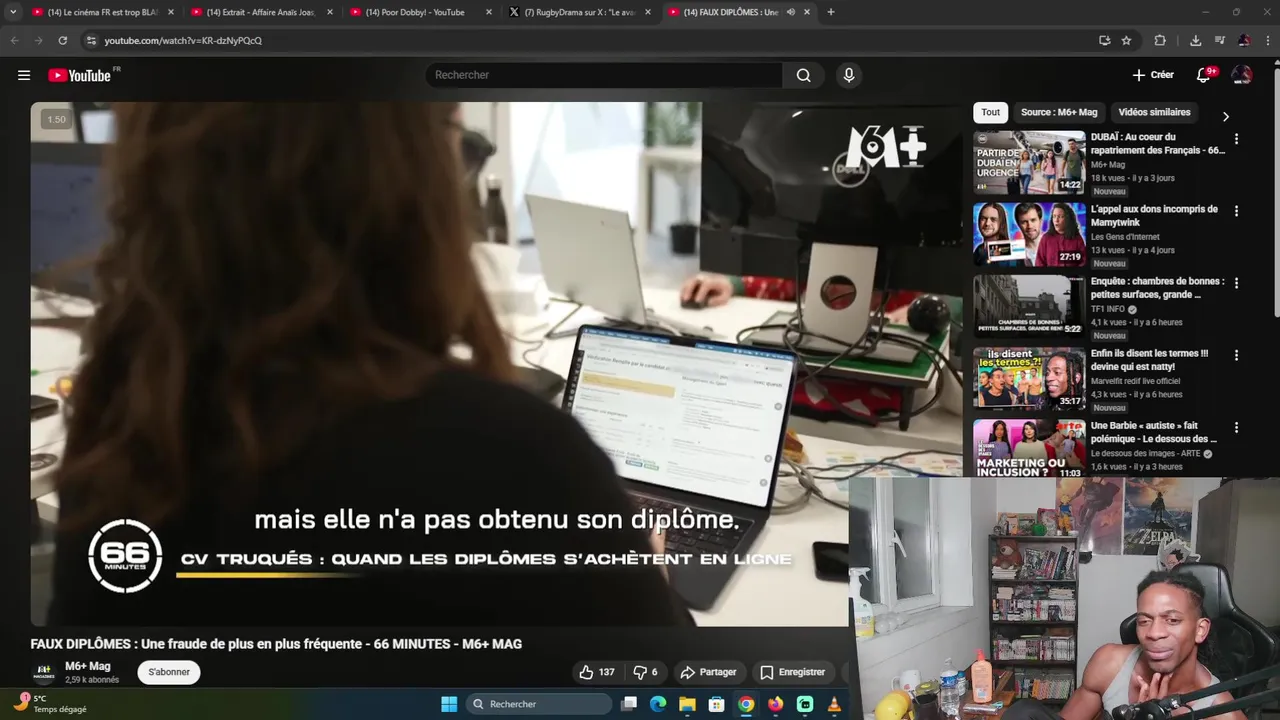Launch Microsoft Edge from the taskbar
This screenshot has height=720, width=1280.
[x=658, y=704]
